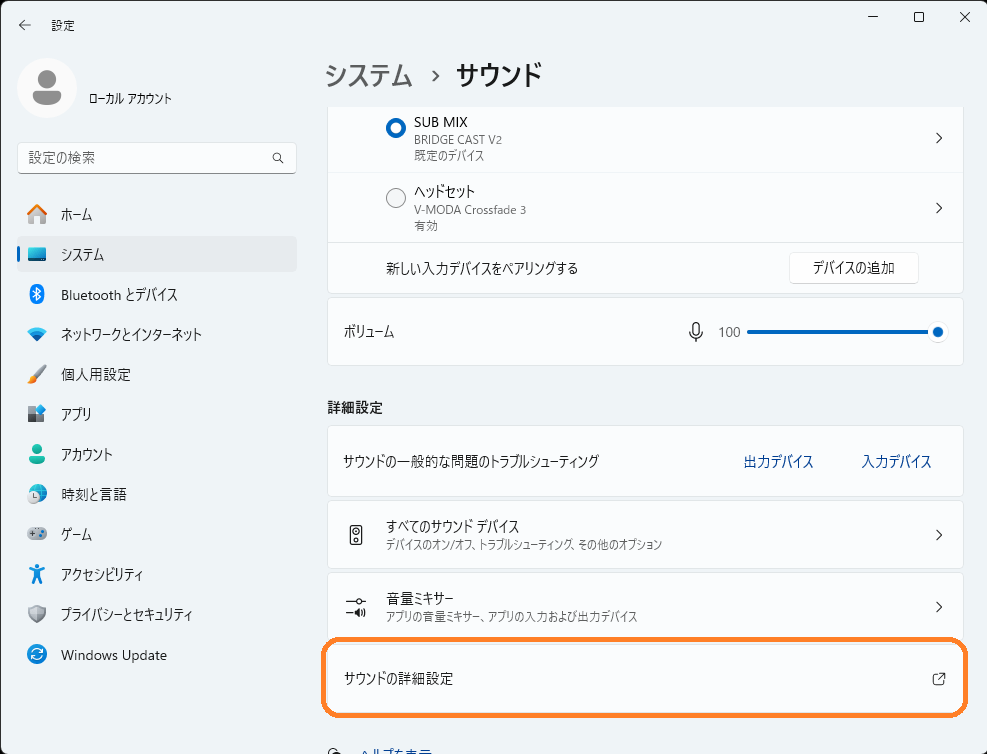Click the アクセシビリティ figure icon
The height and width of the screenshot is (754, 987).
click(37, 574)
